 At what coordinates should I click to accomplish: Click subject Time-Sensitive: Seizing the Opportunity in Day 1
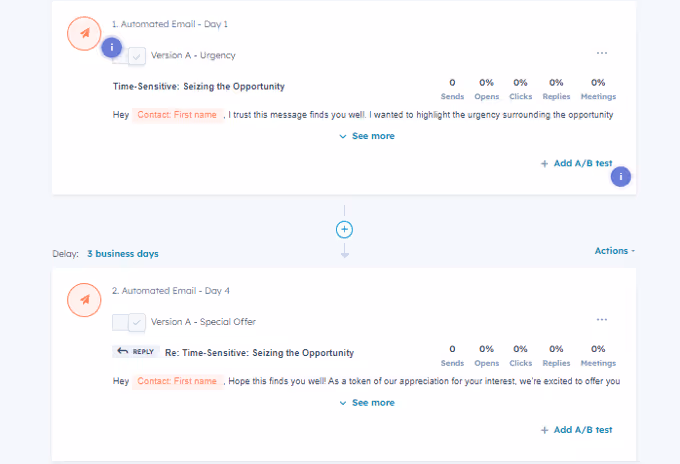point(199,86)
